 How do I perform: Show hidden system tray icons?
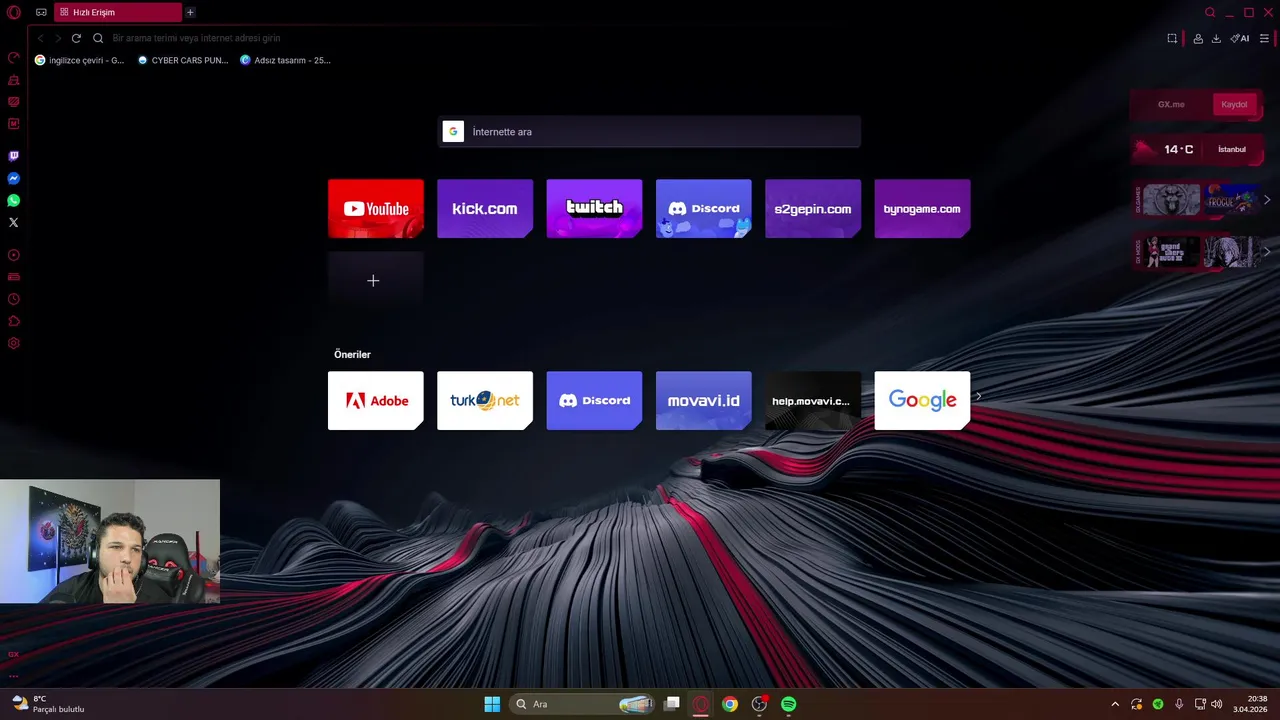pos(1115,704)
